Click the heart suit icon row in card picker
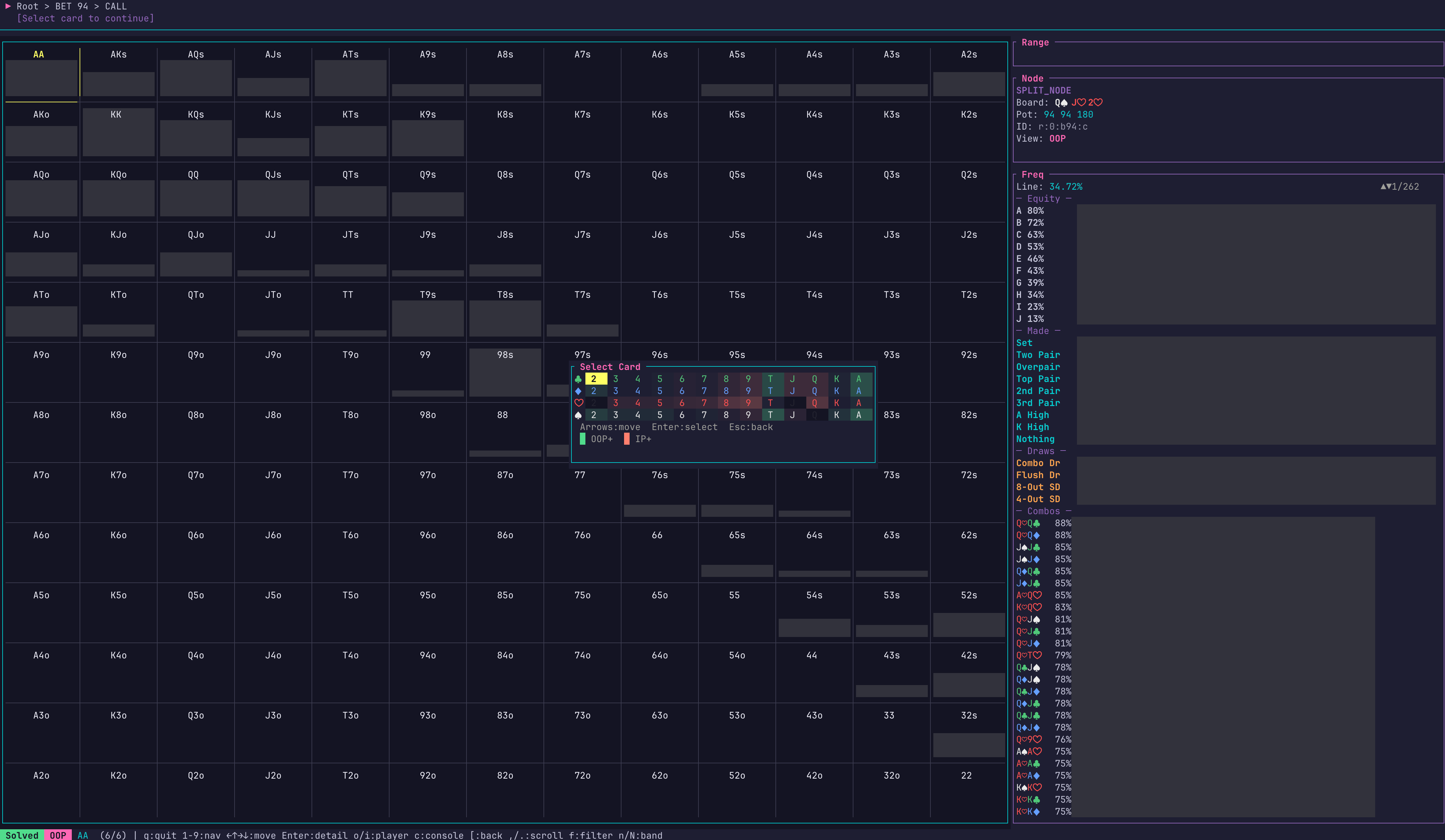This screenshot has width=1445, height=840. (579, 402)
